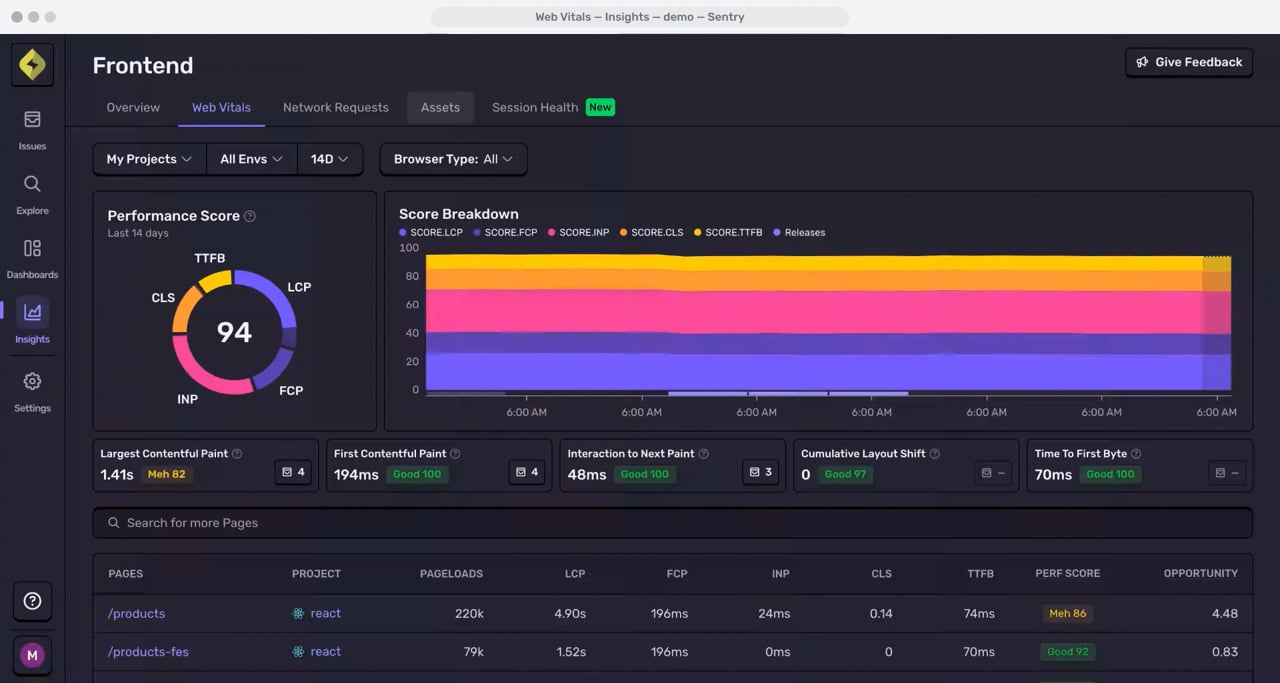Toggle the Releases legend series
1280x683 pixels.
coord(799,232)
